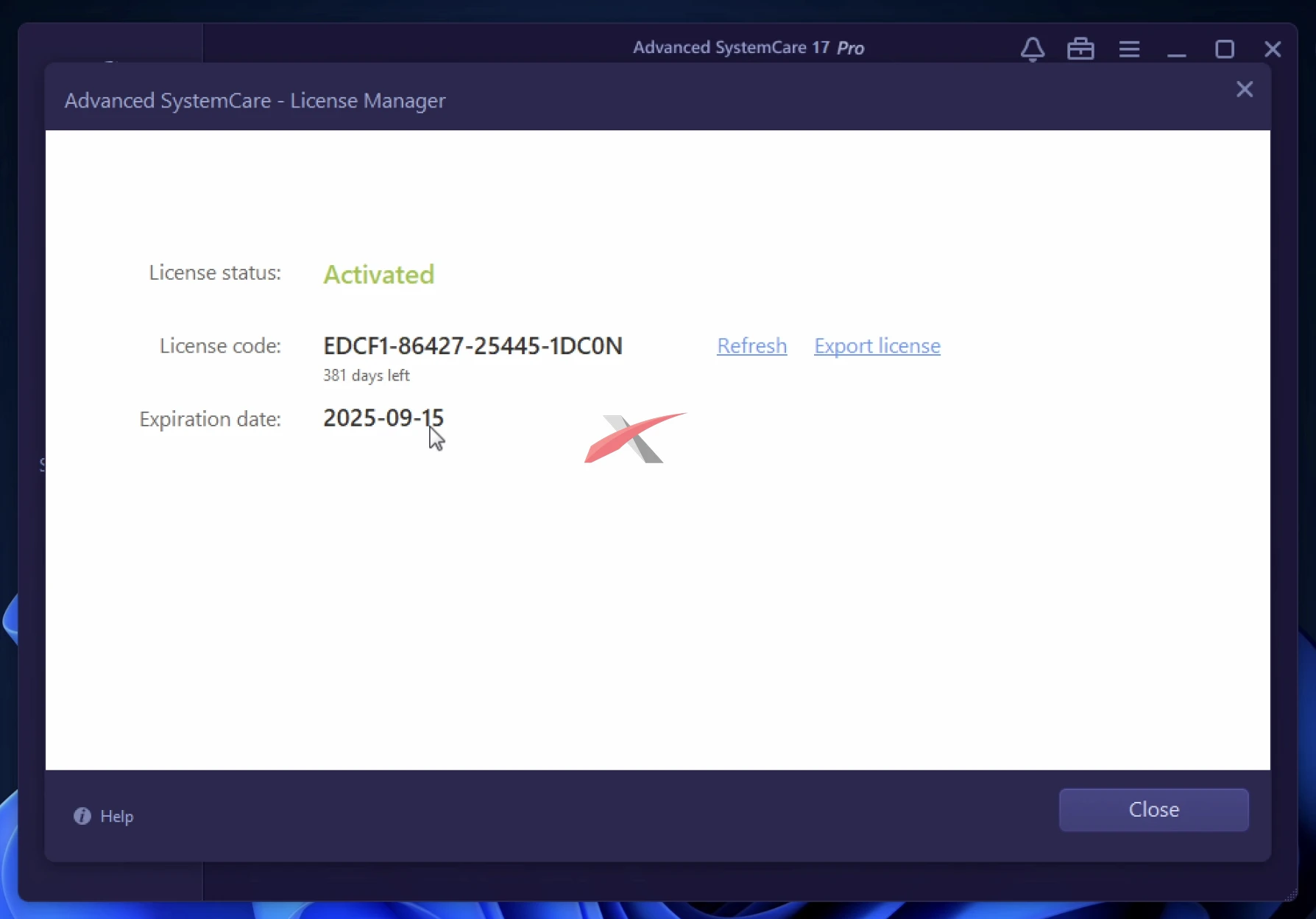Open the toolbox briefcase icon
Image resolution: width=1316 pixels, height=919 pixels.
pyautogui.click(x=1080, y=49)
